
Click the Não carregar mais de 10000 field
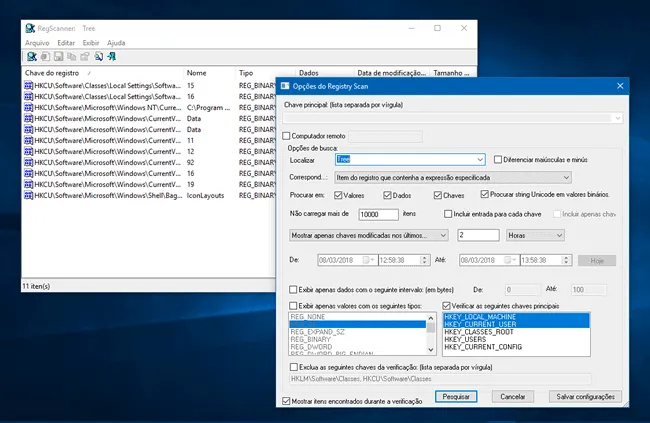pyautogui.click(x=378, y=214)
